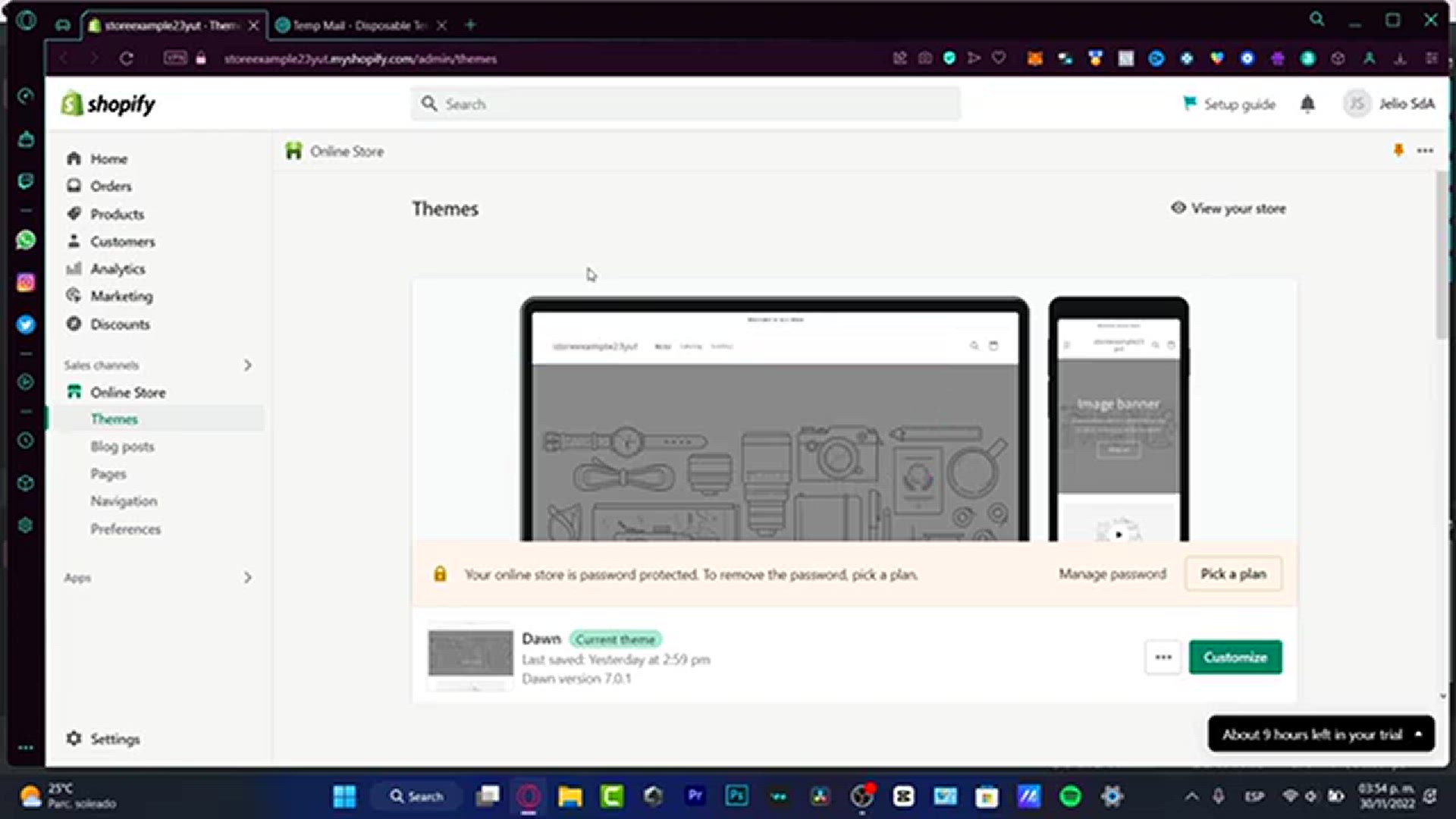Open Twitter in Opera sidebar

pyautogui.click(x=26, y=325)
